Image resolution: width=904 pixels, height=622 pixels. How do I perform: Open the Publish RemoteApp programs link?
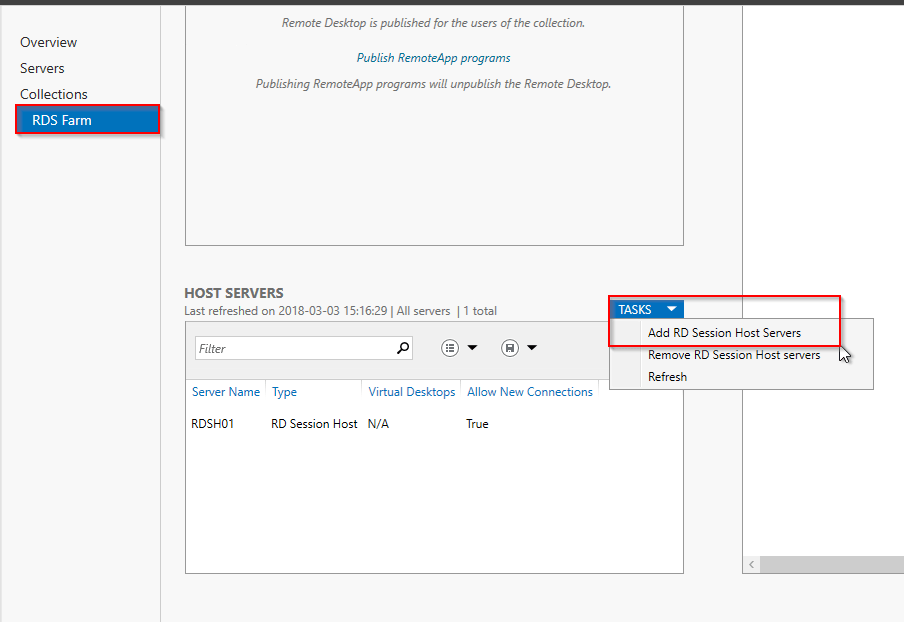point(433,57)
